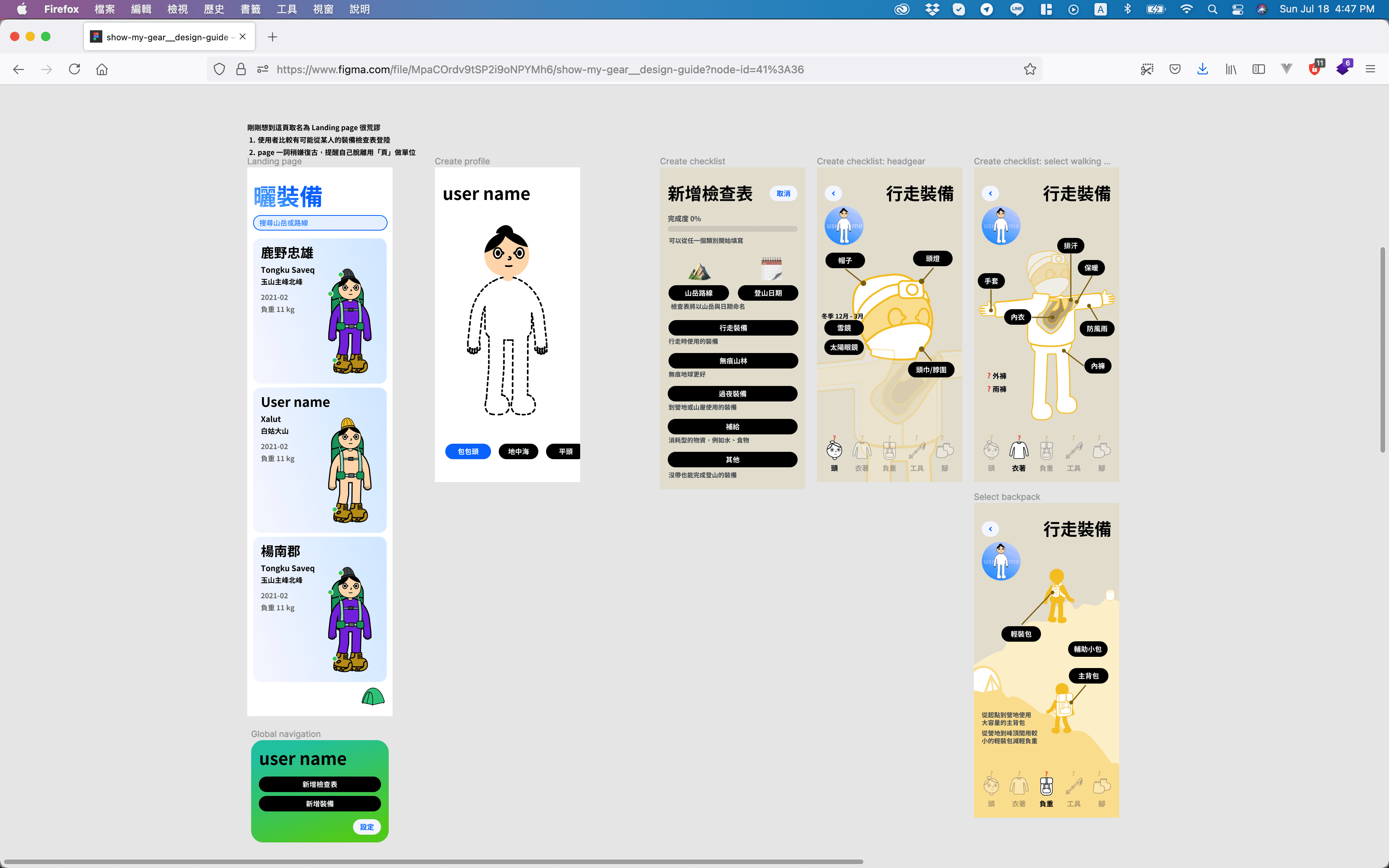
Task: Open a new browser tab
Action: (x=272, y=37)
